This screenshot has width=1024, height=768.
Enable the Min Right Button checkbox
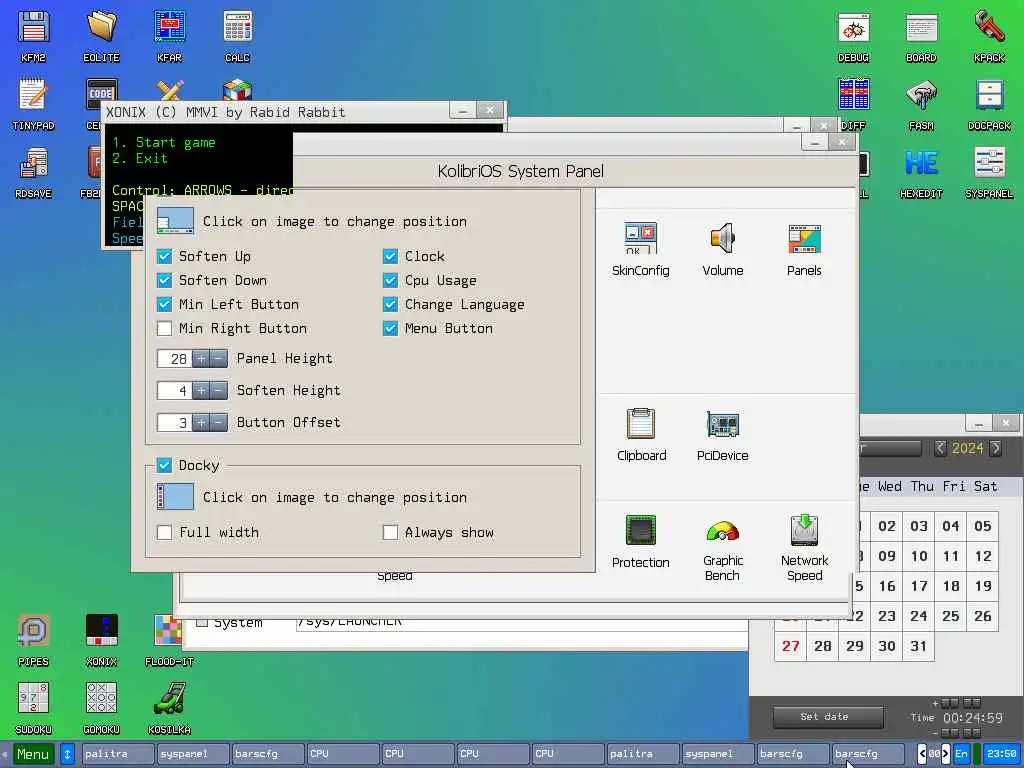(165, 328)
